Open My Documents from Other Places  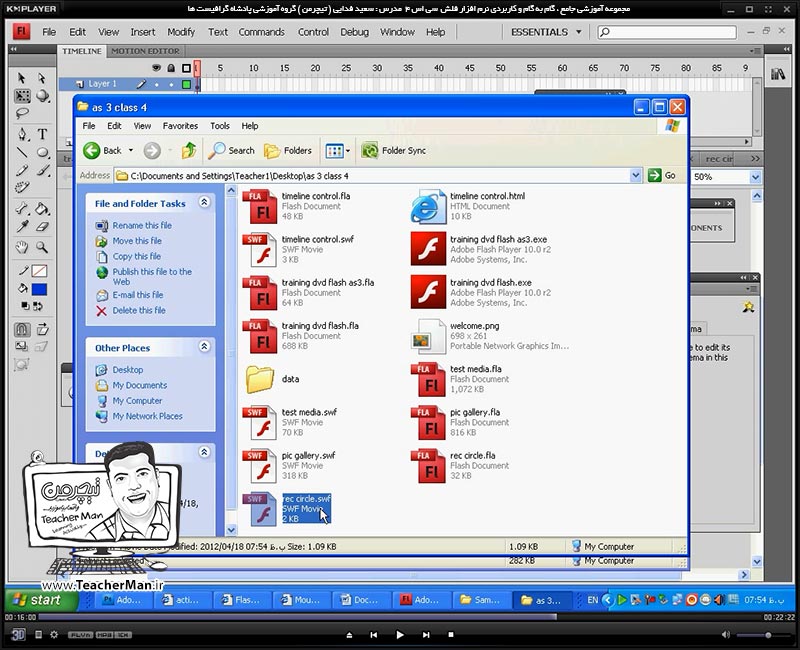tap(140, 385)
